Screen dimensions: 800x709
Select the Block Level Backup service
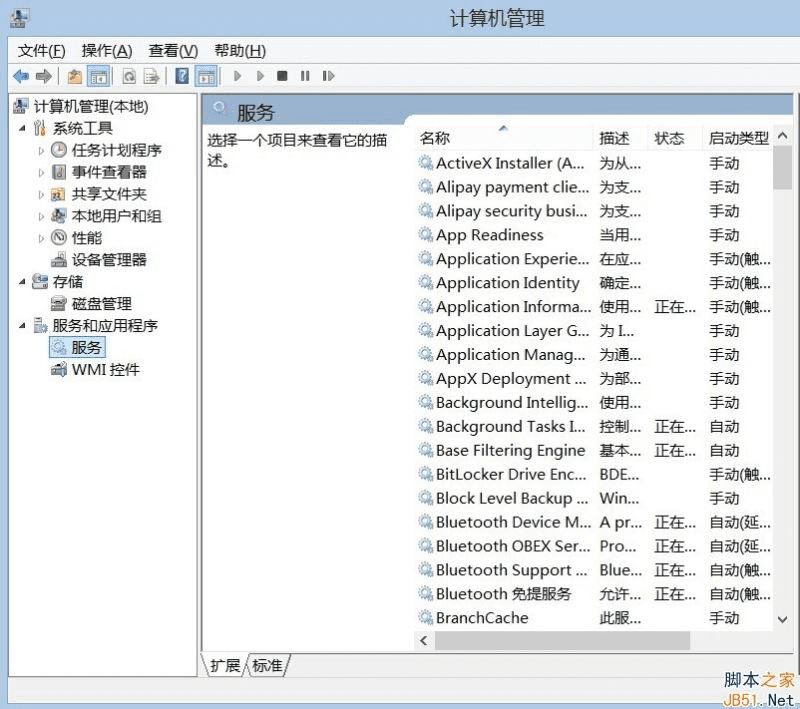tap(594, 498)
